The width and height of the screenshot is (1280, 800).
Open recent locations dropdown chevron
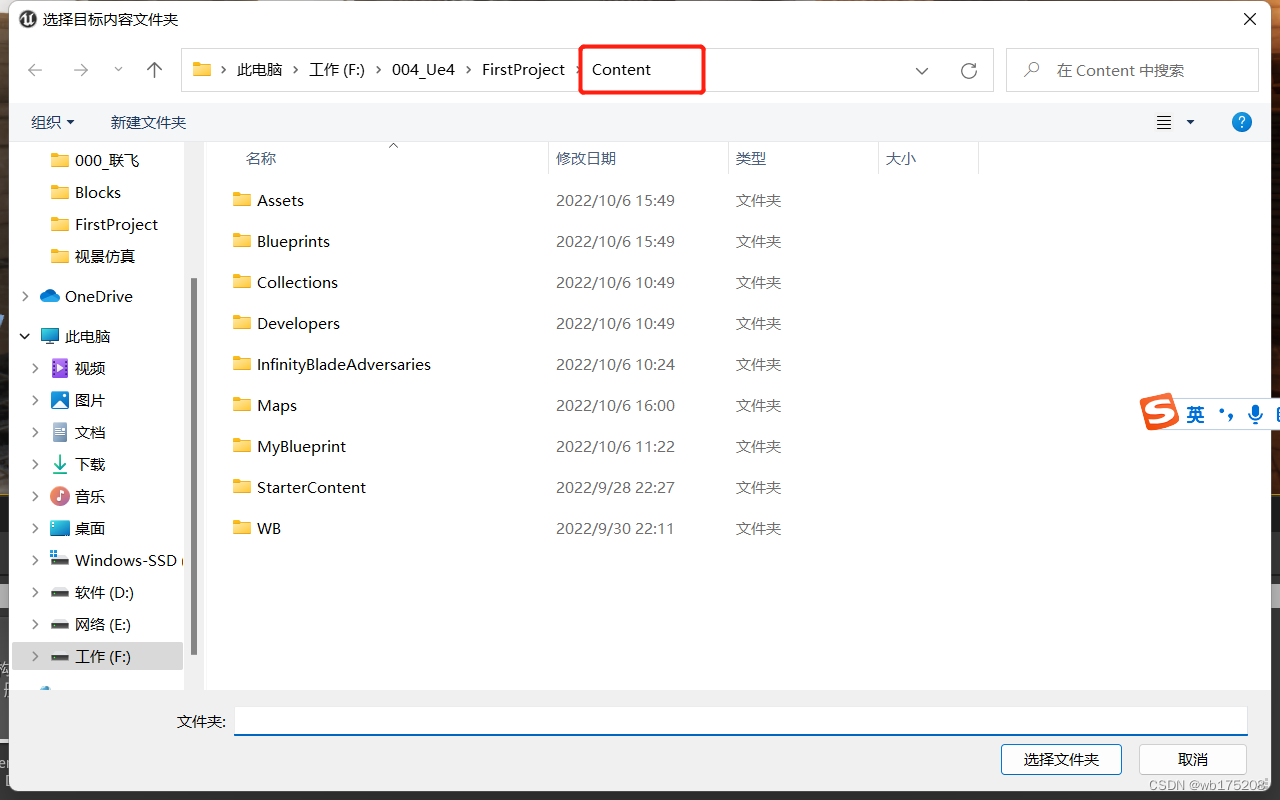coord(118,70)
